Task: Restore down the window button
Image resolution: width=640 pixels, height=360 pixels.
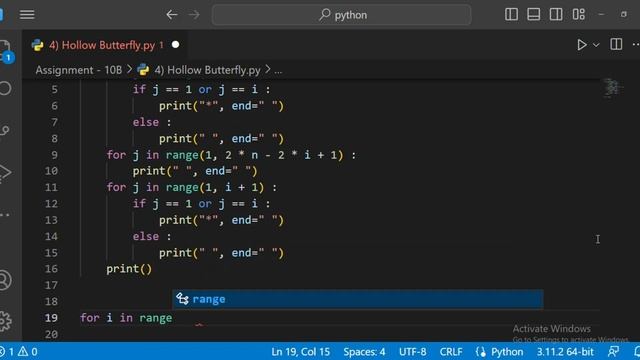Action: pos(624,14)
